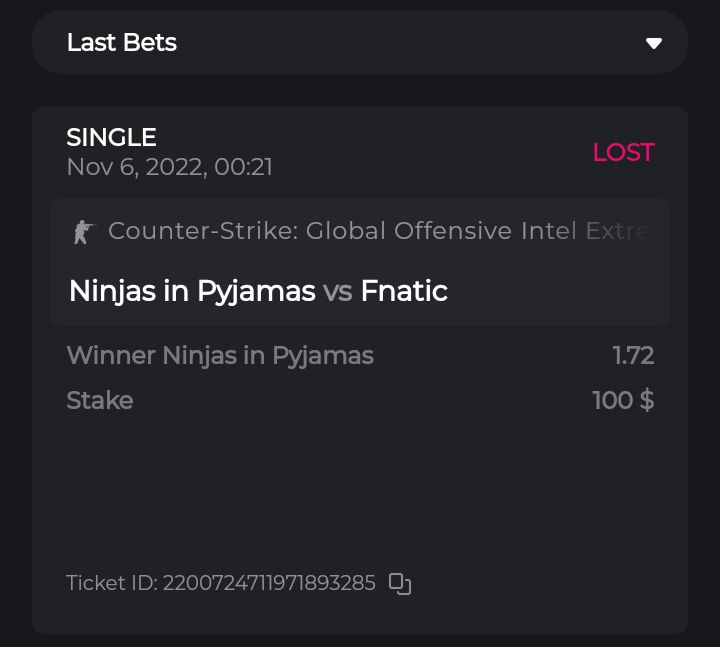The width and height of the screenshot is (720, 647).
Task: Click the 1.72 odds value
Action: pos(633,355)
